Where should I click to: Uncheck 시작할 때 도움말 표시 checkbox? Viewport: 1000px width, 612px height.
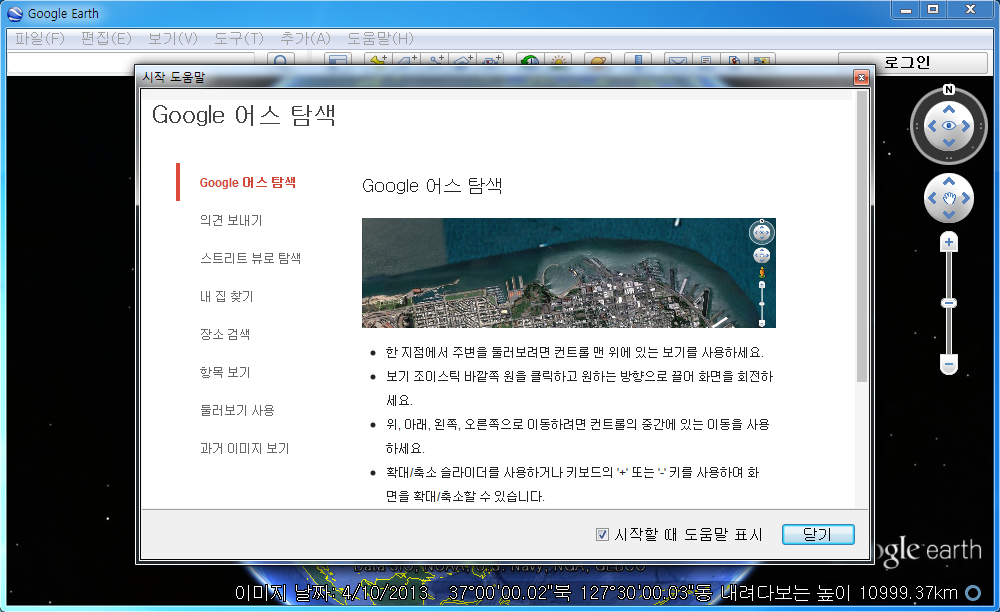602,534
